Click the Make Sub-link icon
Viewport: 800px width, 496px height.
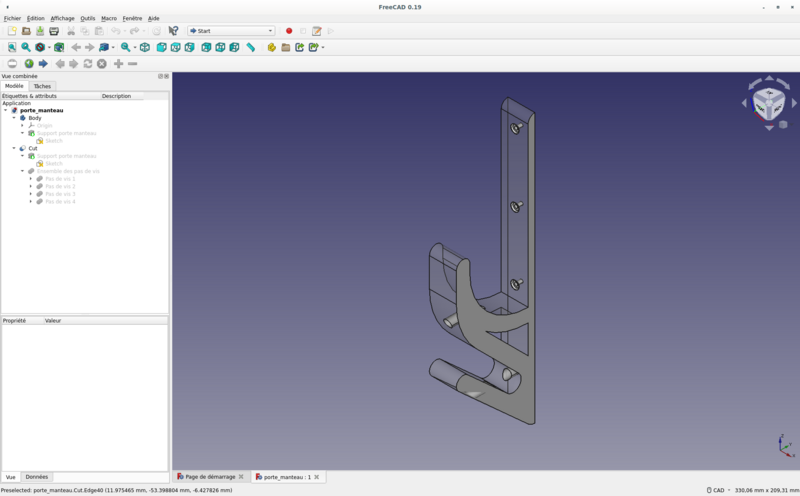(313, 47)
